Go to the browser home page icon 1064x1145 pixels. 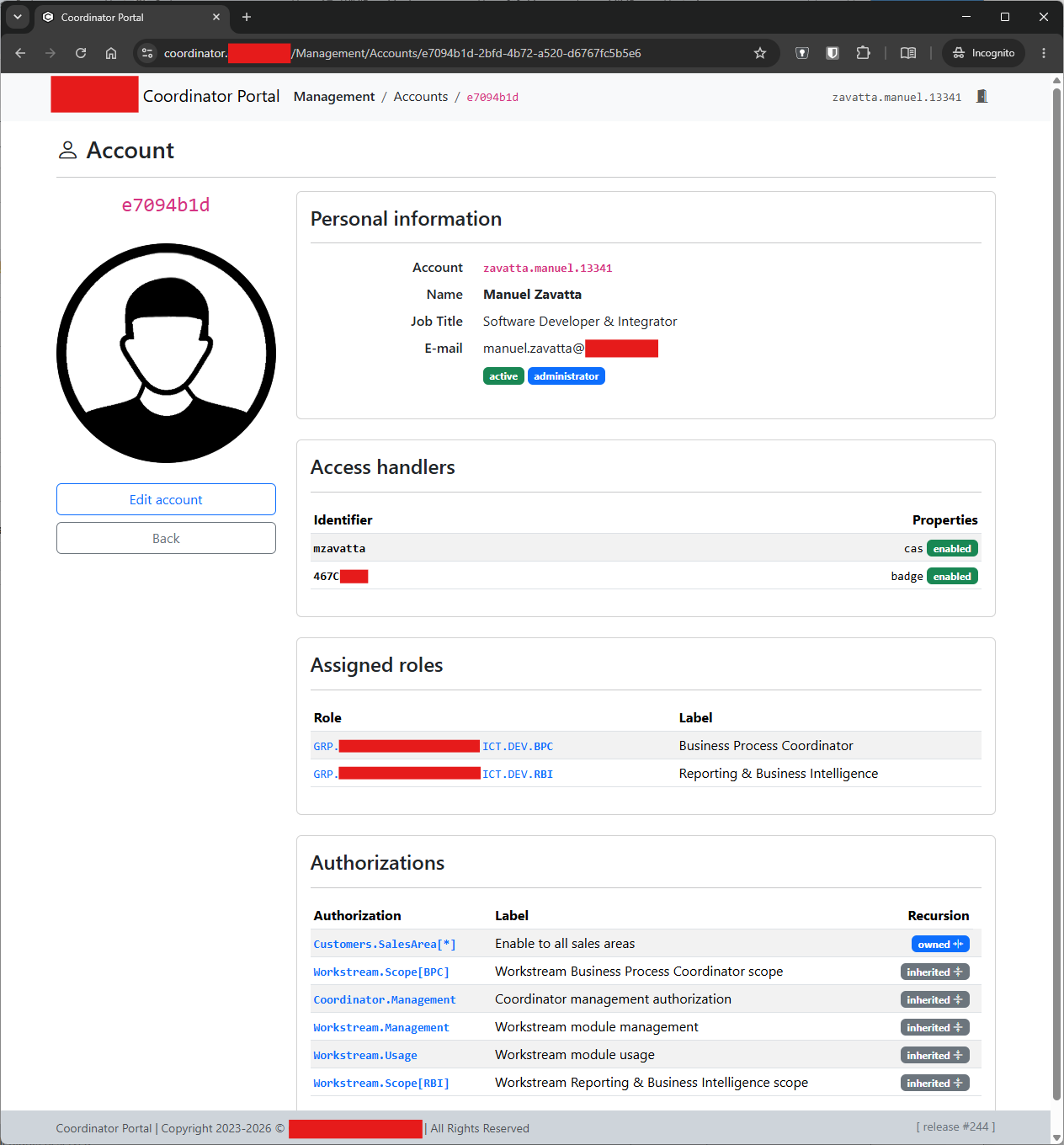[111, 53]
